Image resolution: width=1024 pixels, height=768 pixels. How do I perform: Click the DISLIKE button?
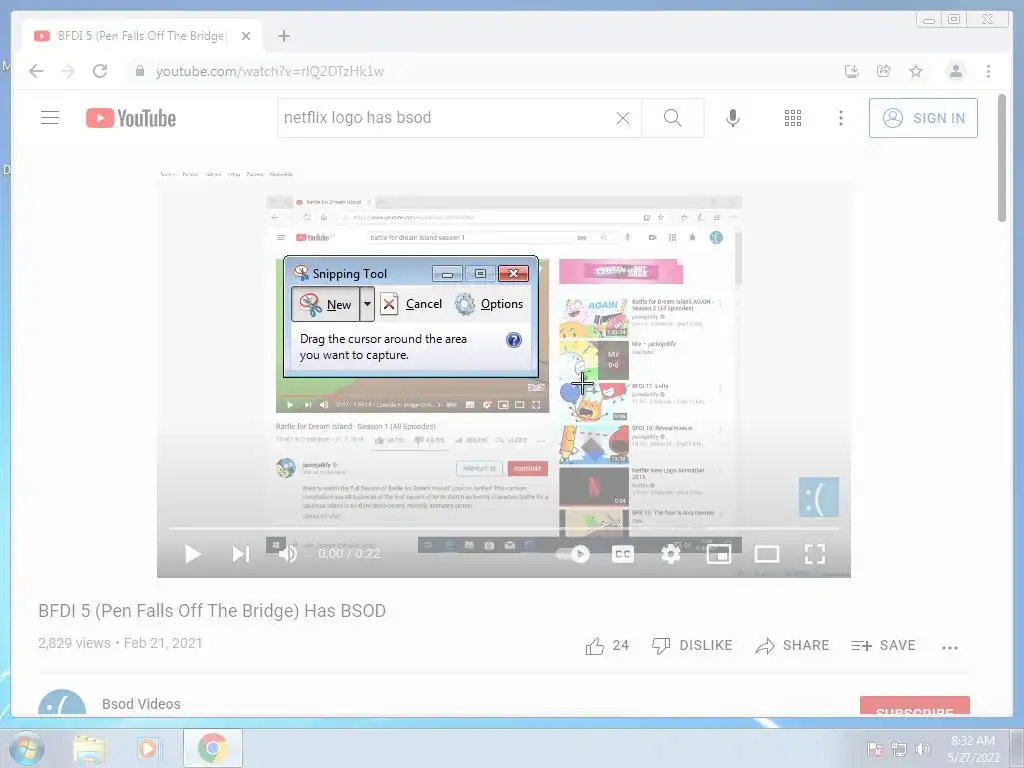click(692, 646)
